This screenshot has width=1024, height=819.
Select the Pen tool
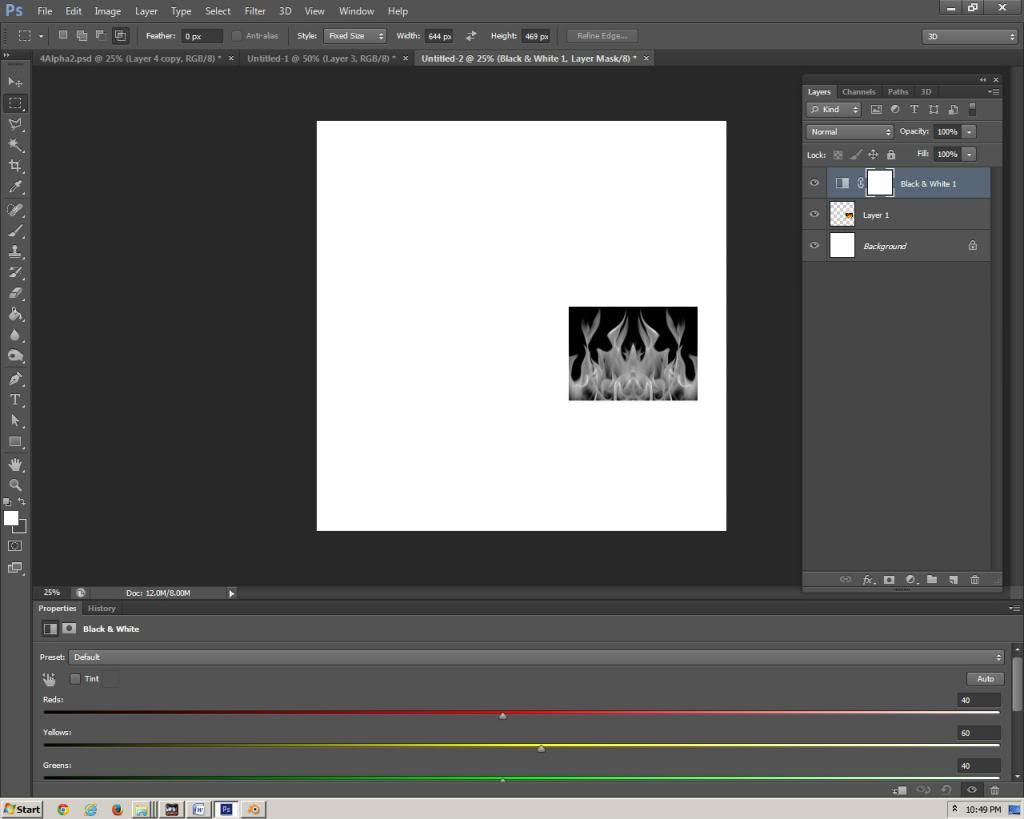pos(15,379)
